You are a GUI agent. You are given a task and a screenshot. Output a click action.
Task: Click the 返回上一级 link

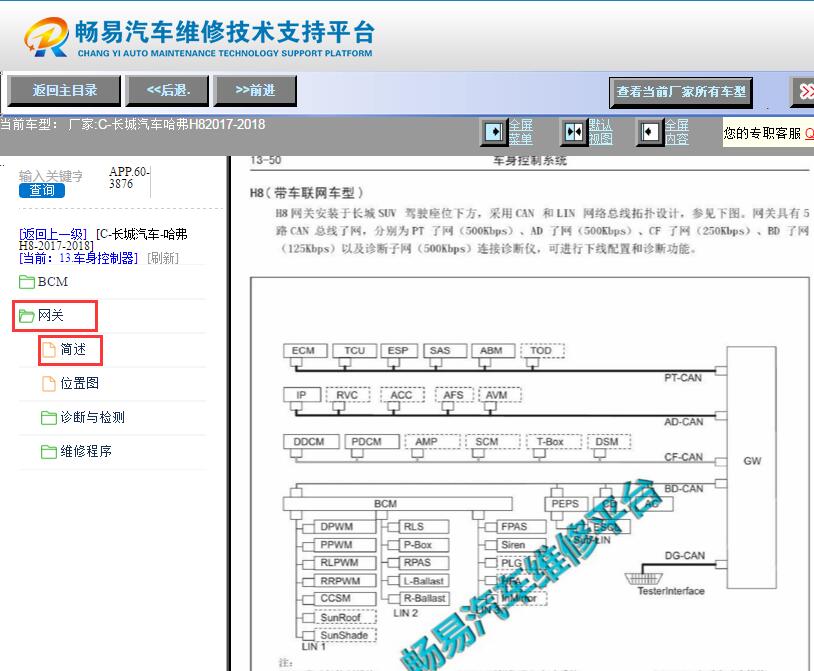point(53,234)
